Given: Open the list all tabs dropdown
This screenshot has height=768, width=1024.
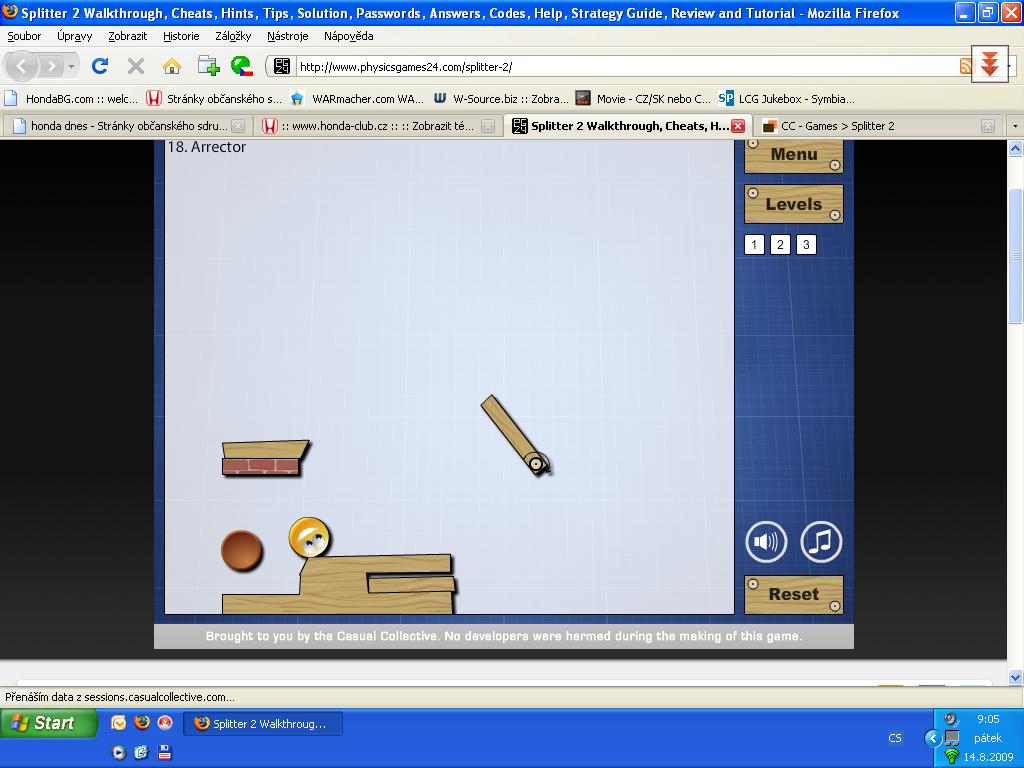Looking at the screenshot, I should pos(1015,126).
